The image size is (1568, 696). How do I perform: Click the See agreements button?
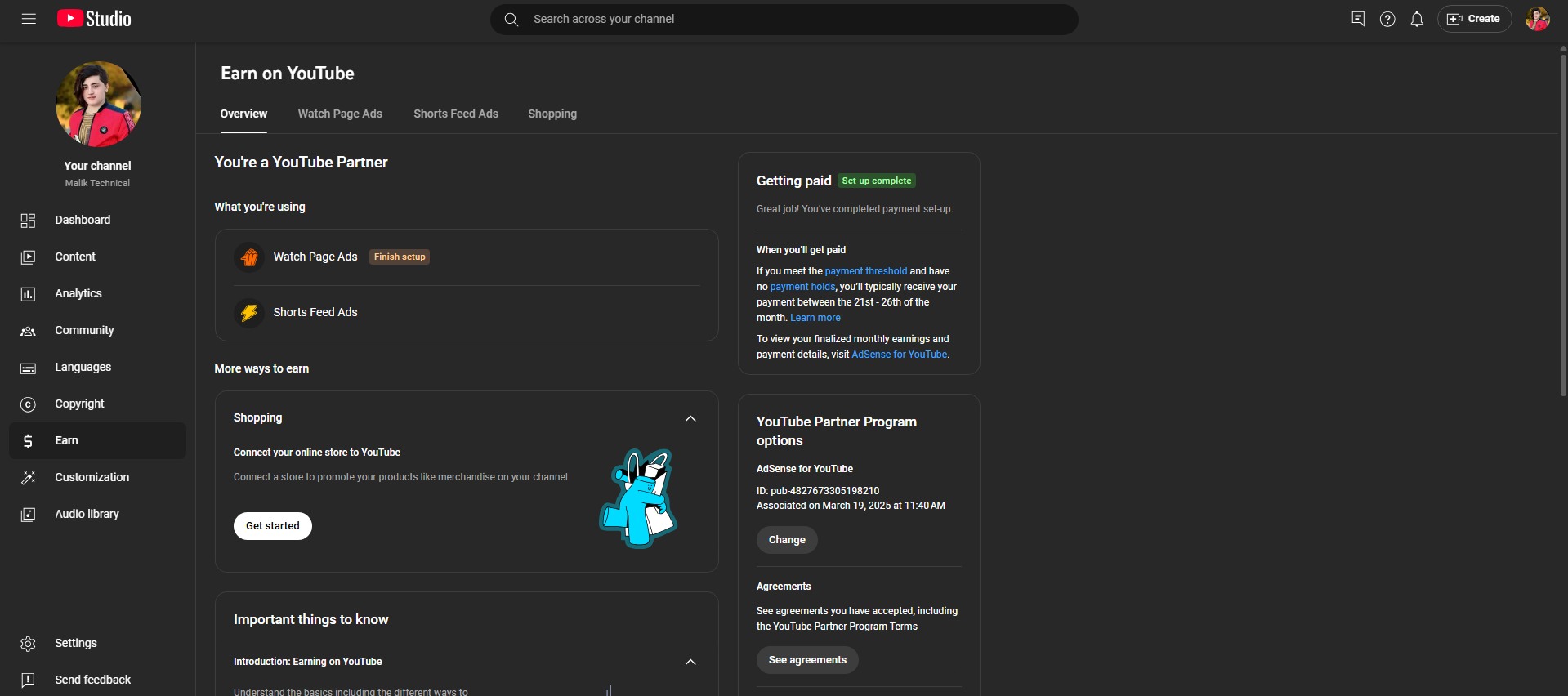tap(807, 660)
